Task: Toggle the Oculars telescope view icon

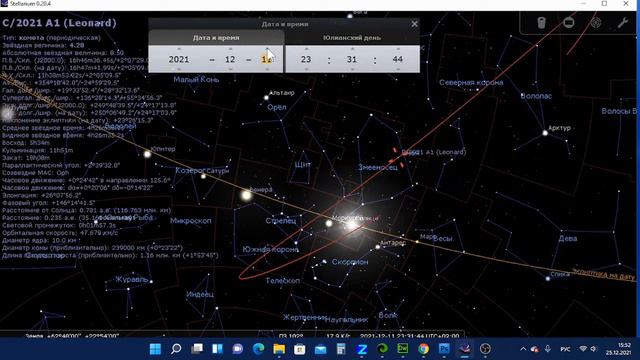Action: click(541, 22)
